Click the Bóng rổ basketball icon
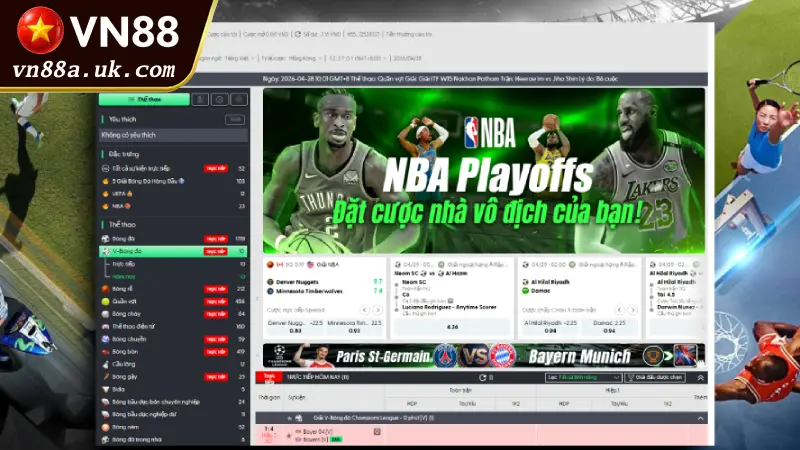 click(x=105, y=289)
